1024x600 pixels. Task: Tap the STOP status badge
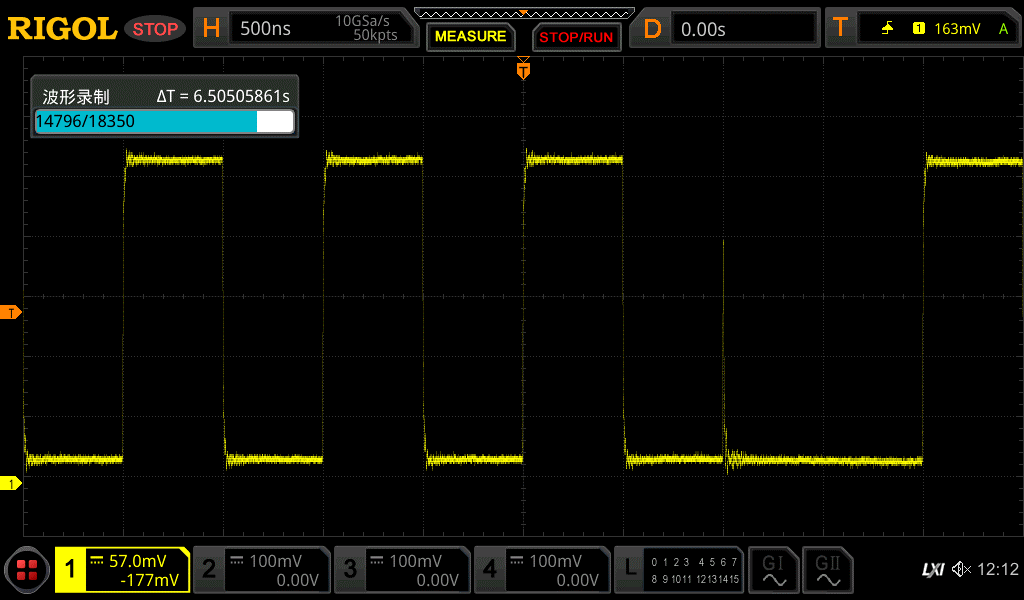pyautogui.click(x=155, y=28)
